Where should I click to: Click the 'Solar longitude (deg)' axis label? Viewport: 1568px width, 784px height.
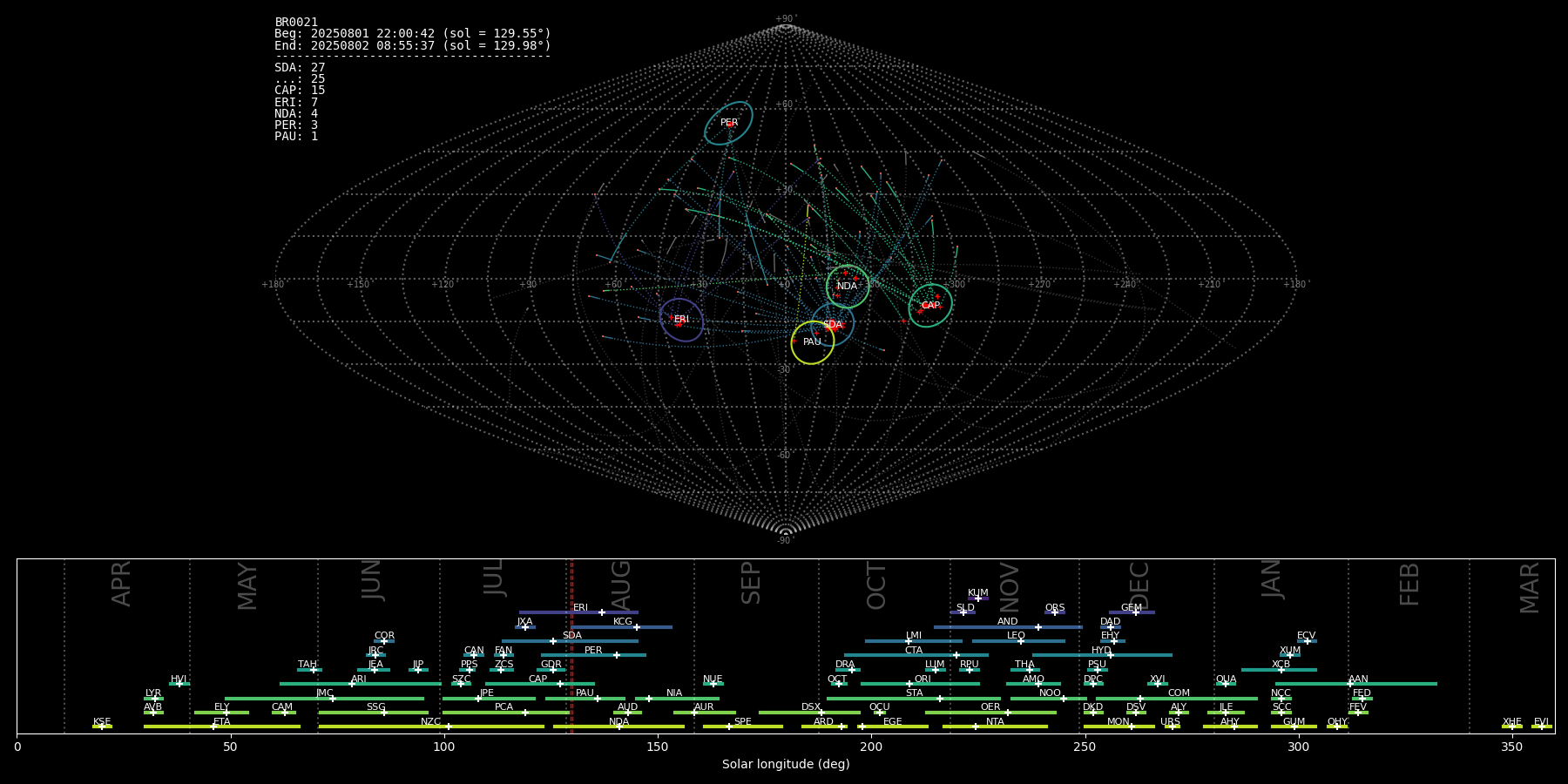coord(786,764)
